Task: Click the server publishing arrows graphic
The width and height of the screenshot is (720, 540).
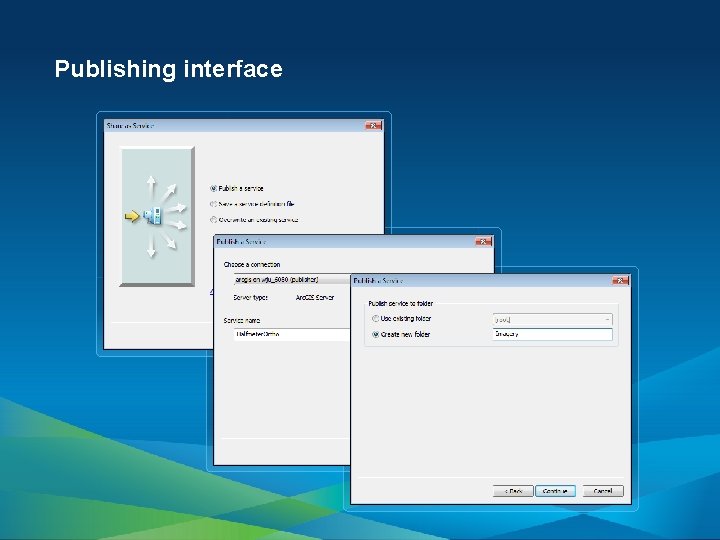Action: coord(157,216)
